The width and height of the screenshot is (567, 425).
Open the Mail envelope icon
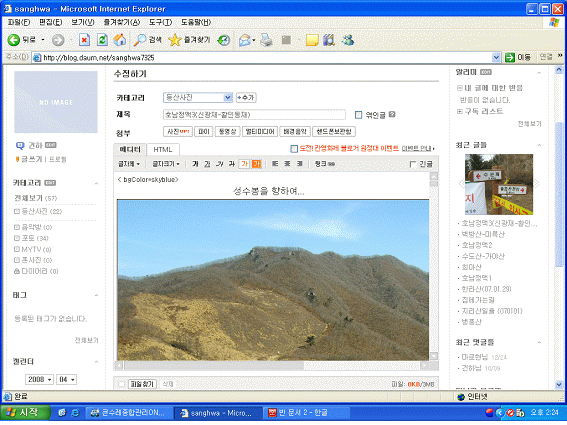(245, 40)
